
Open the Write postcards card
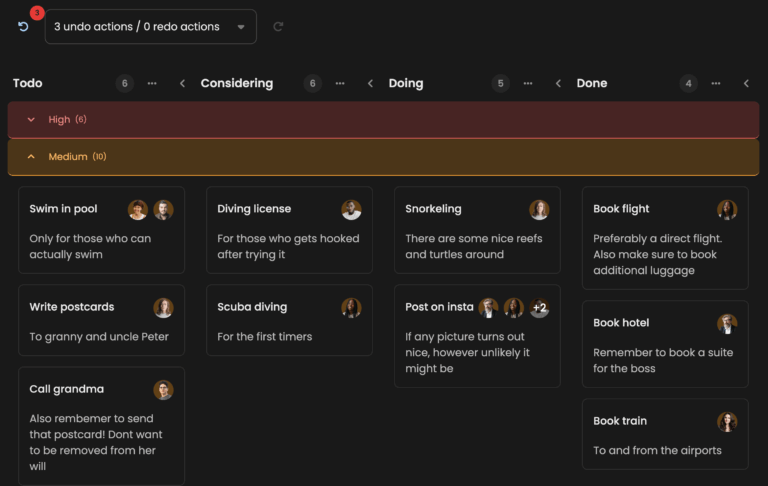tap(101, 320)
